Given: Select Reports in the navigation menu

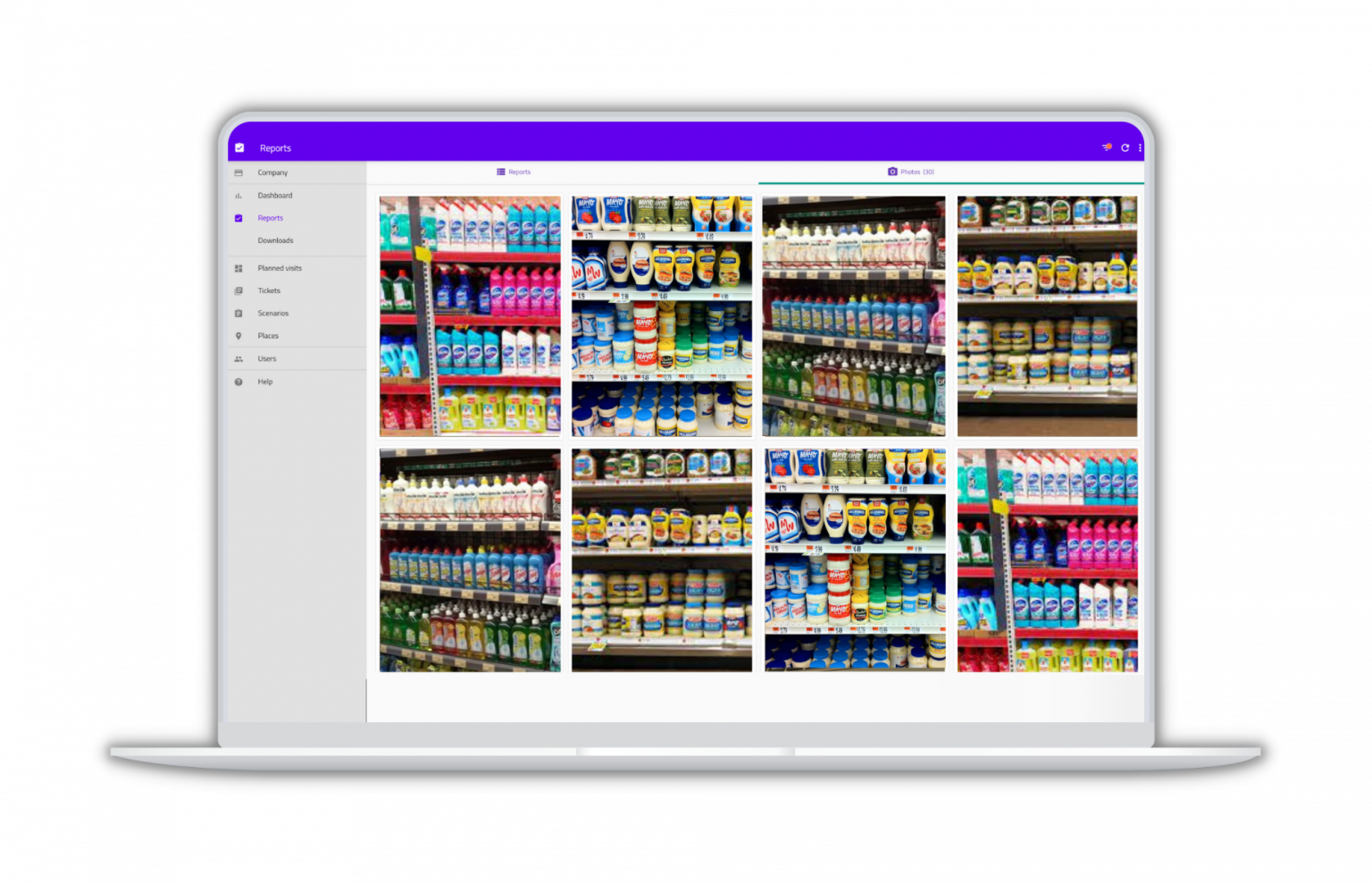Looking at the screenshot, I should tap(270, 217).
